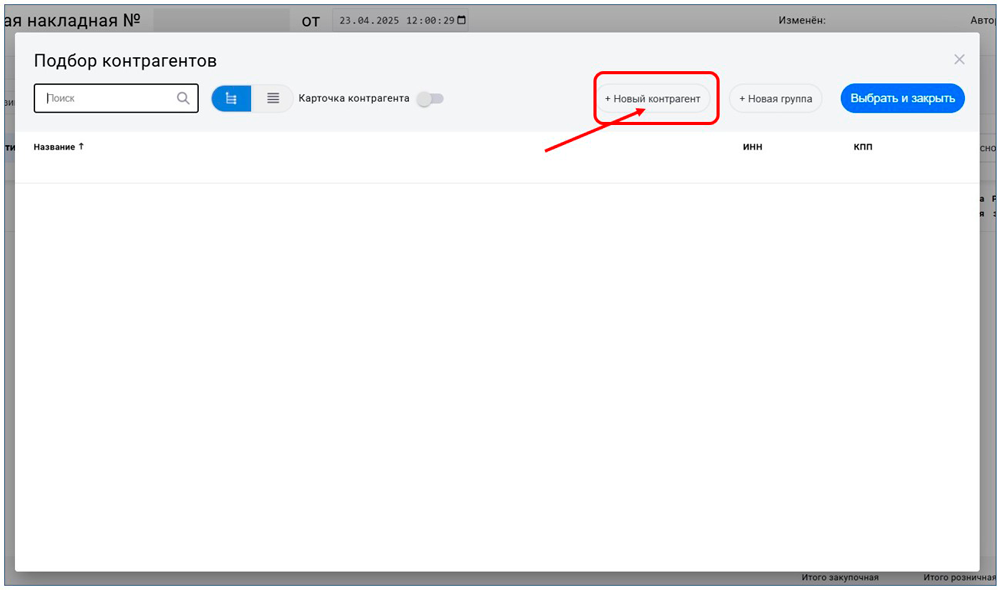
Task: Click the ИНН column header
Action: [x=753, y=147]
